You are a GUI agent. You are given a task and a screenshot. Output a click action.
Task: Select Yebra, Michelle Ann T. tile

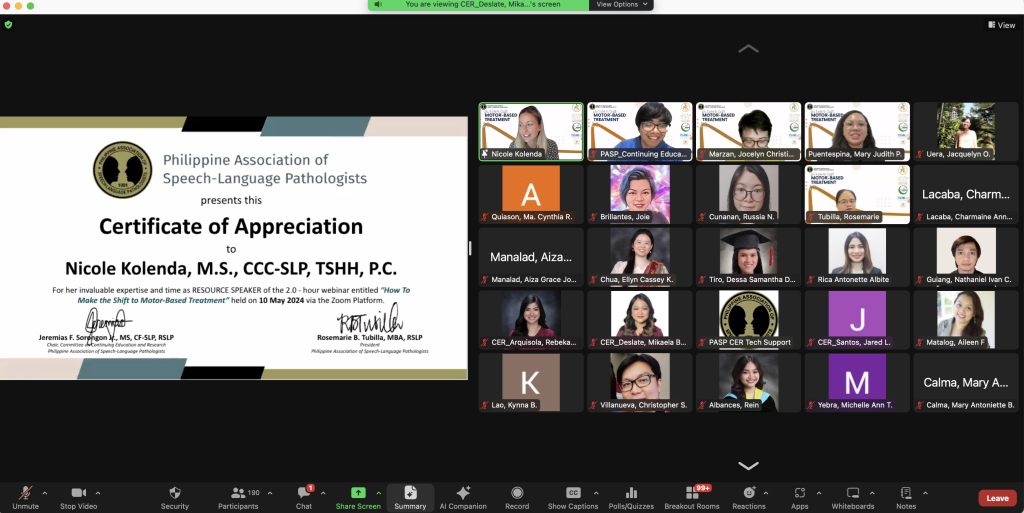pyautogui.click(x=857, y=382)
